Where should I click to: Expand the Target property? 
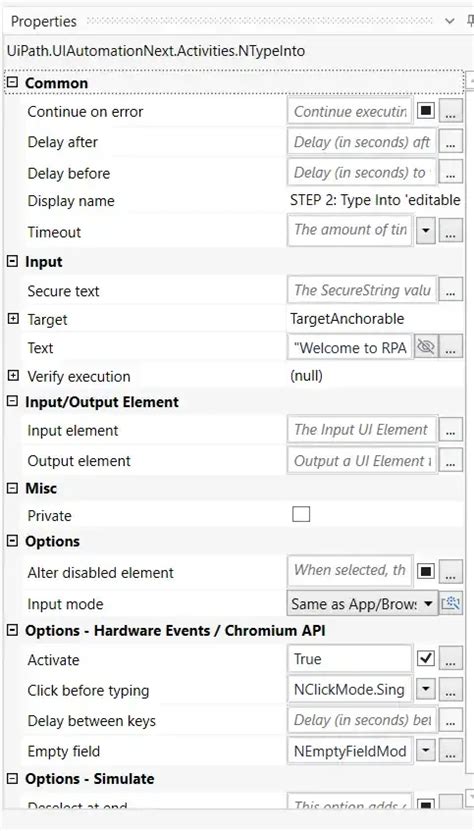(13, 319)
